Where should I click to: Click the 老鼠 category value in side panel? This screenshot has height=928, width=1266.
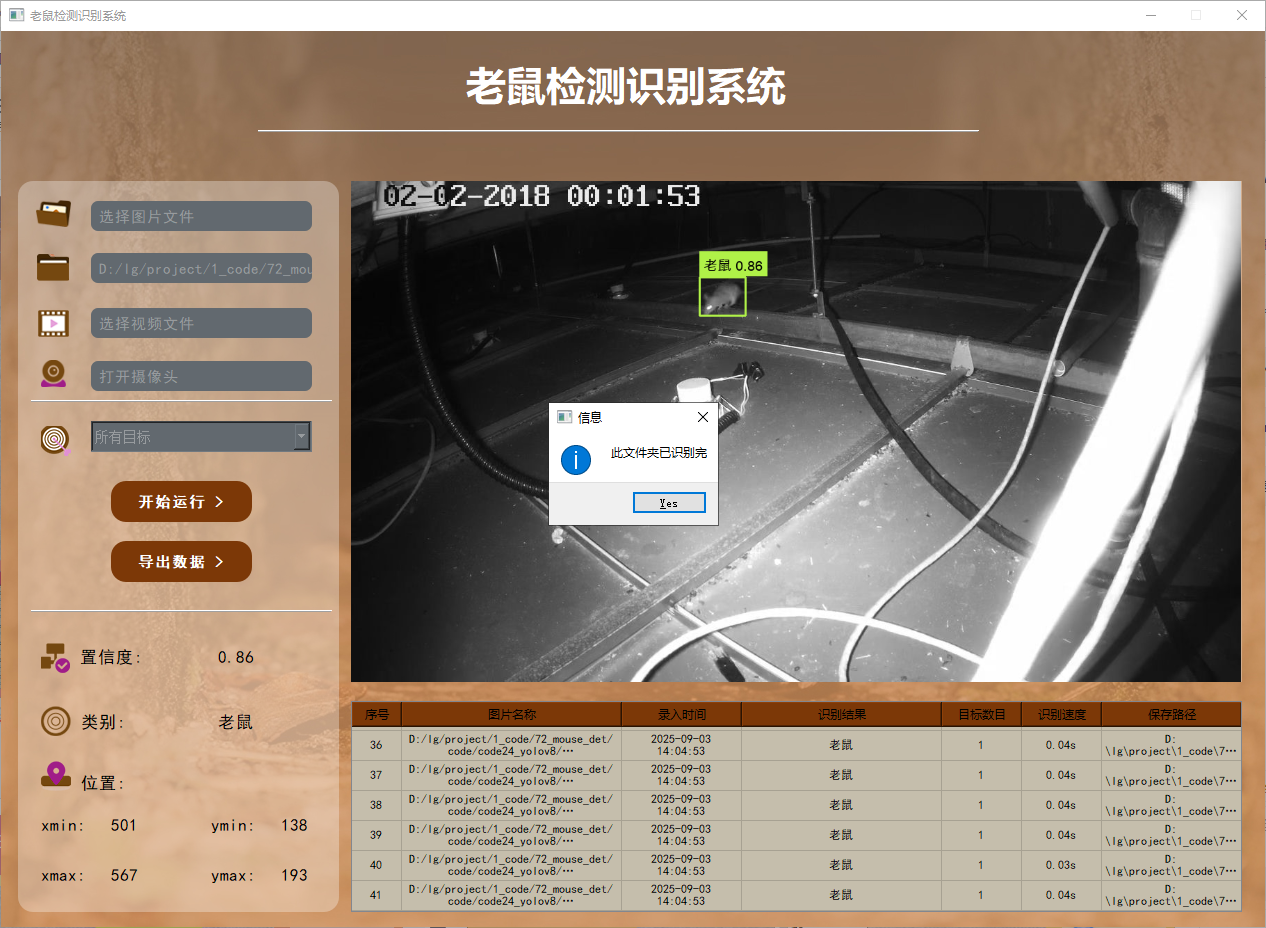[236, 722]
